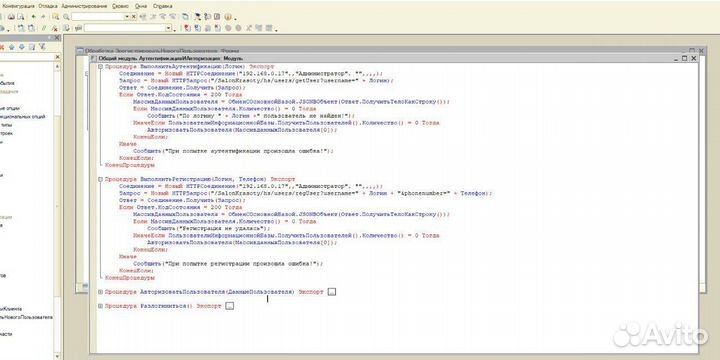Image resolution: width=720 pixels, height=360 pixels.
Task: Collapse the ВыполнитьРегистрацию procedure
Action: (x=101, y=180)
